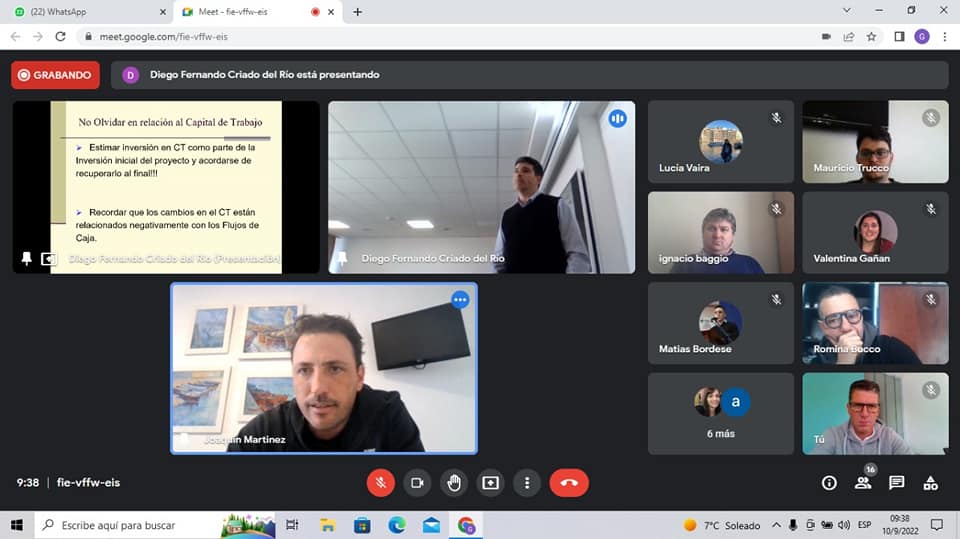The width and height of the screenshot is (960, 539).
Task: Click muted mic icon on Matias Bordese tile
Action: [776, 300]
